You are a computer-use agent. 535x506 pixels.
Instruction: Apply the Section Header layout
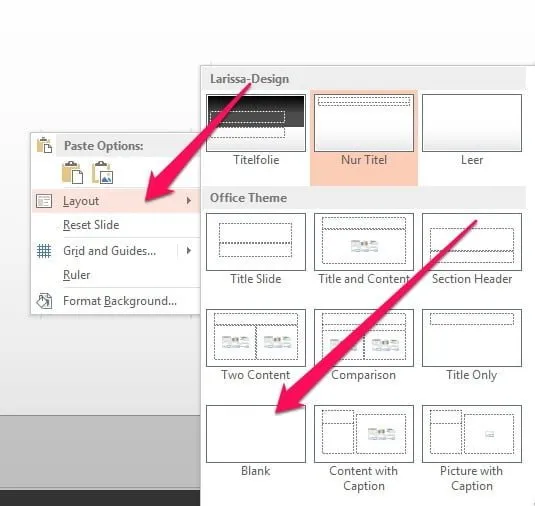click(x=472, y=249)
